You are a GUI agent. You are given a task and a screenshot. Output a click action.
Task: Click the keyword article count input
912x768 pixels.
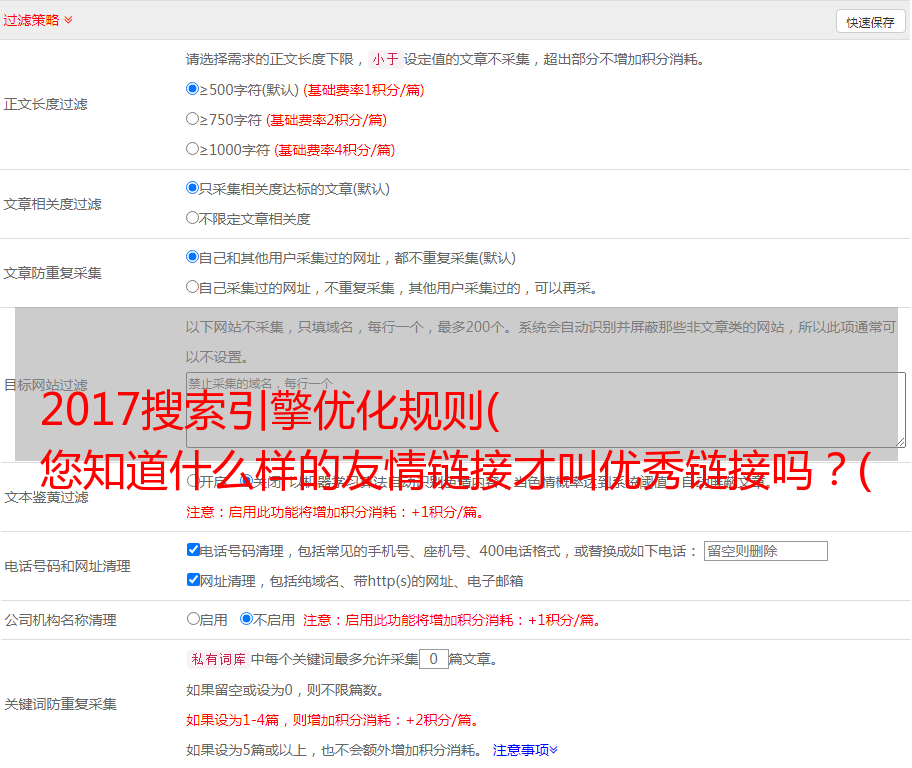pos(434,659)
